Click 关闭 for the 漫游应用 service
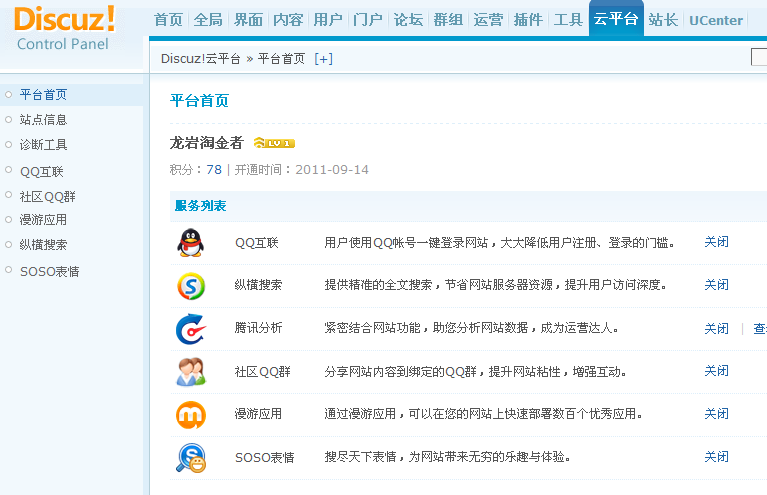The width and height of the screenshot is (767, 495). (x=717, y=414)
